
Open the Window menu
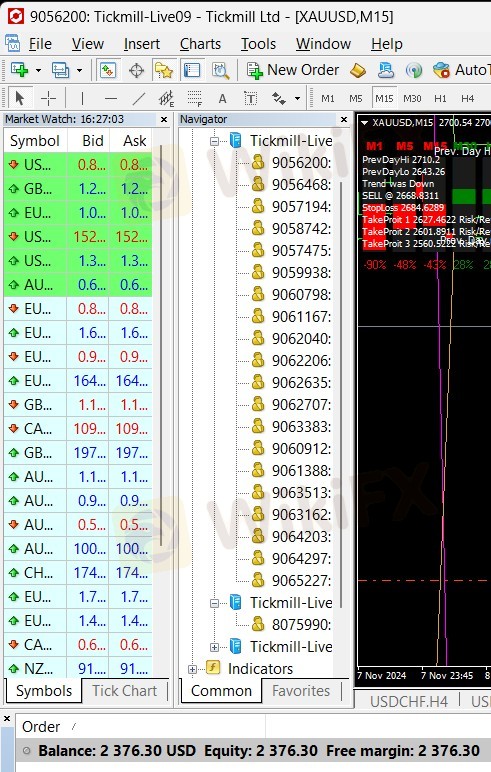pos(323,44)
